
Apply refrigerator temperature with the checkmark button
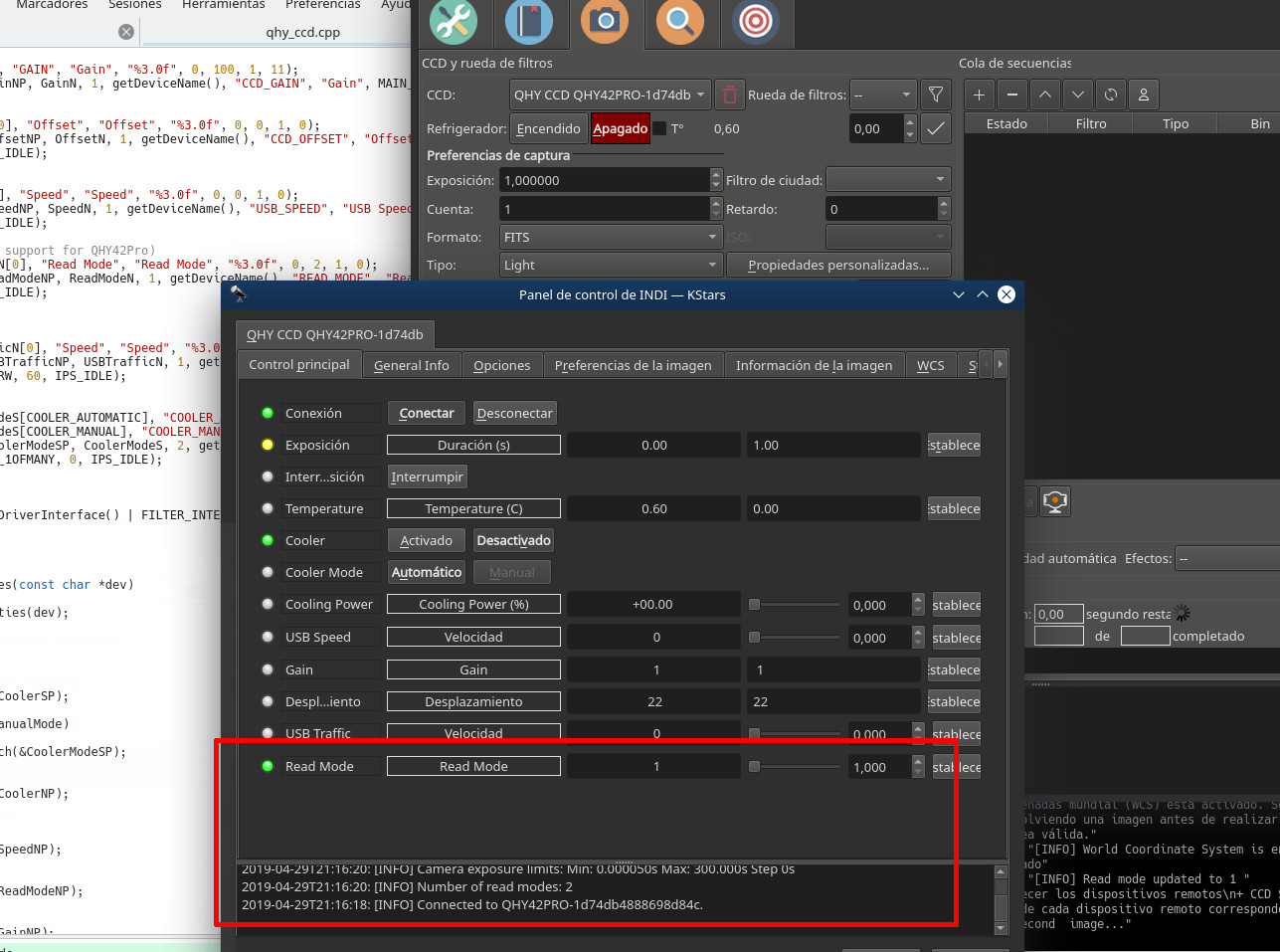936,128
